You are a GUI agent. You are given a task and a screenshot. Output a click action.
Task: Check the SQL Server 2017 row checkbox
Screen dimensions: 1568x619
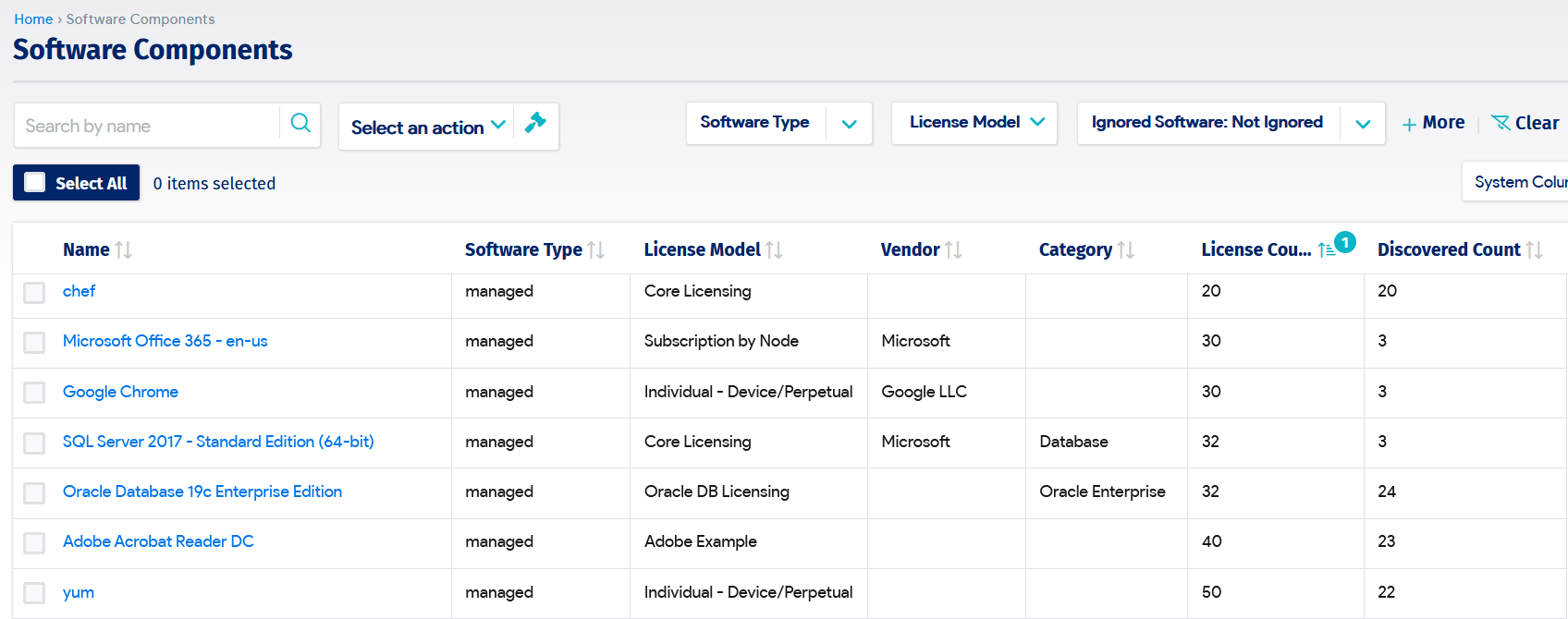(34, 443)
